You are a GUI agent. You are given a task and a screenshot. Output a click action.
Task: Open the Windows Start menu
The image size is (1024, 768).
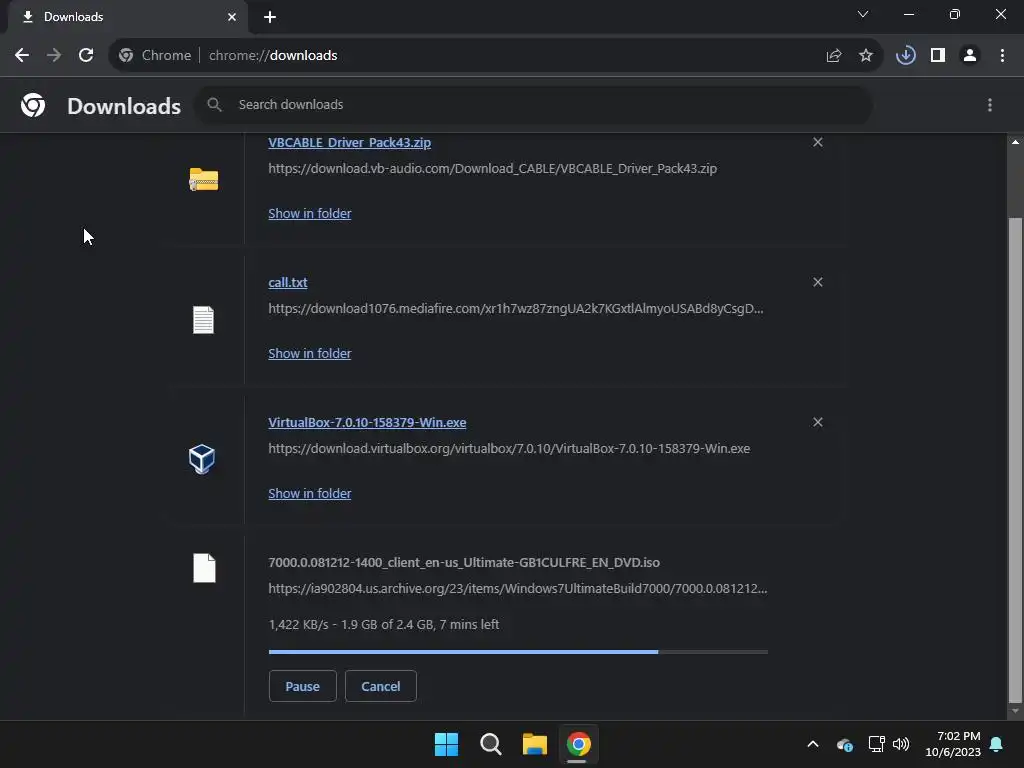click(447, 744)
